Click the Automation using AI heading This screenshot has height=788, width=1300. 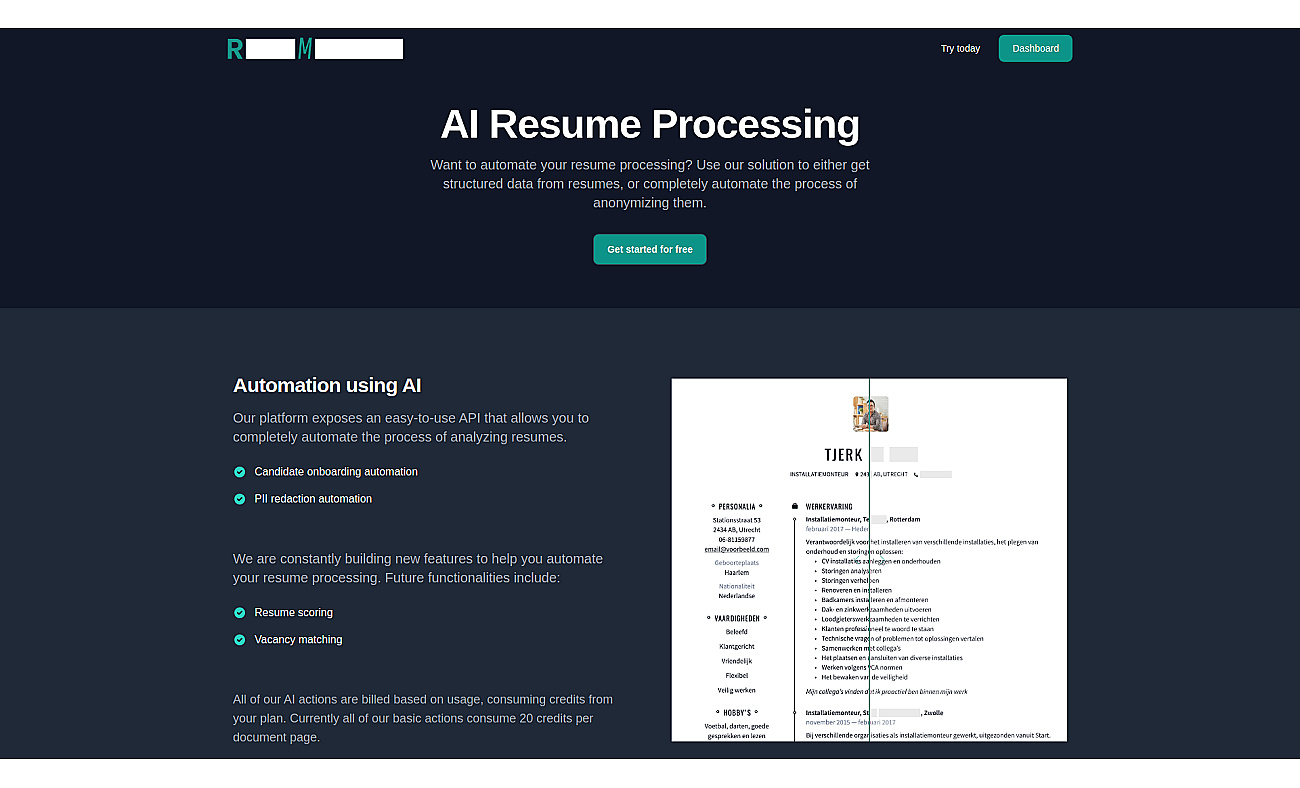[x=327, y=386]
